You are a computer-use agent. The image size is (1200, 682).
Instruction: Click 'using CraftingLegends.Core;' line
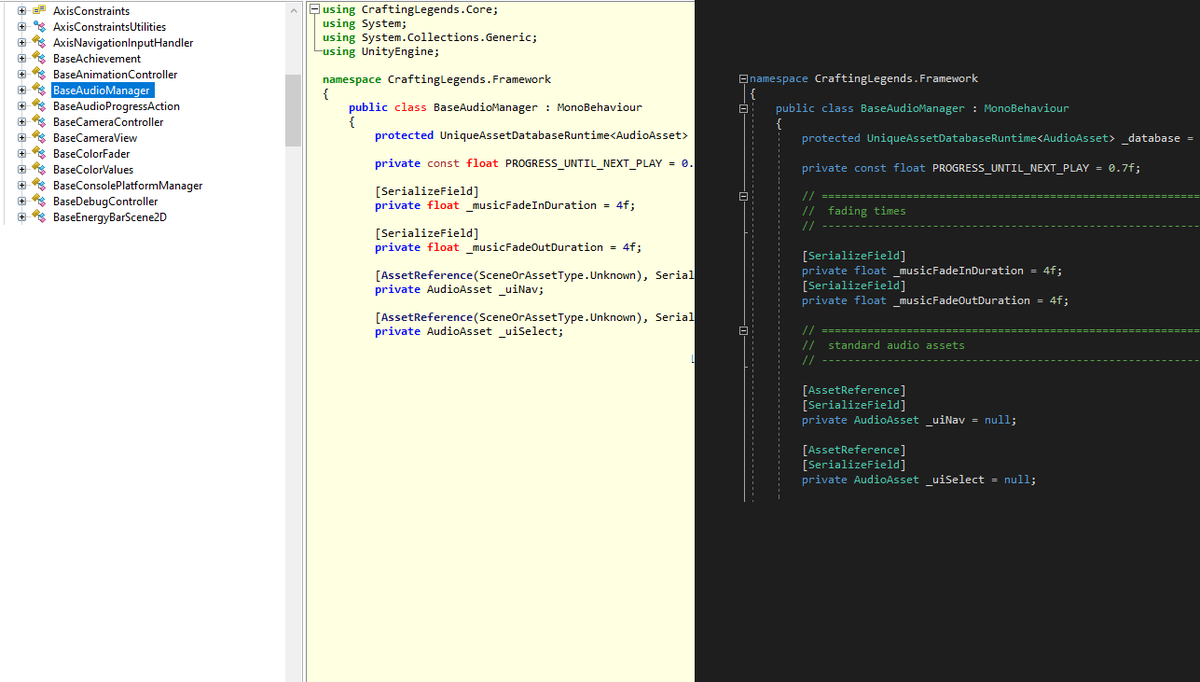410,9
